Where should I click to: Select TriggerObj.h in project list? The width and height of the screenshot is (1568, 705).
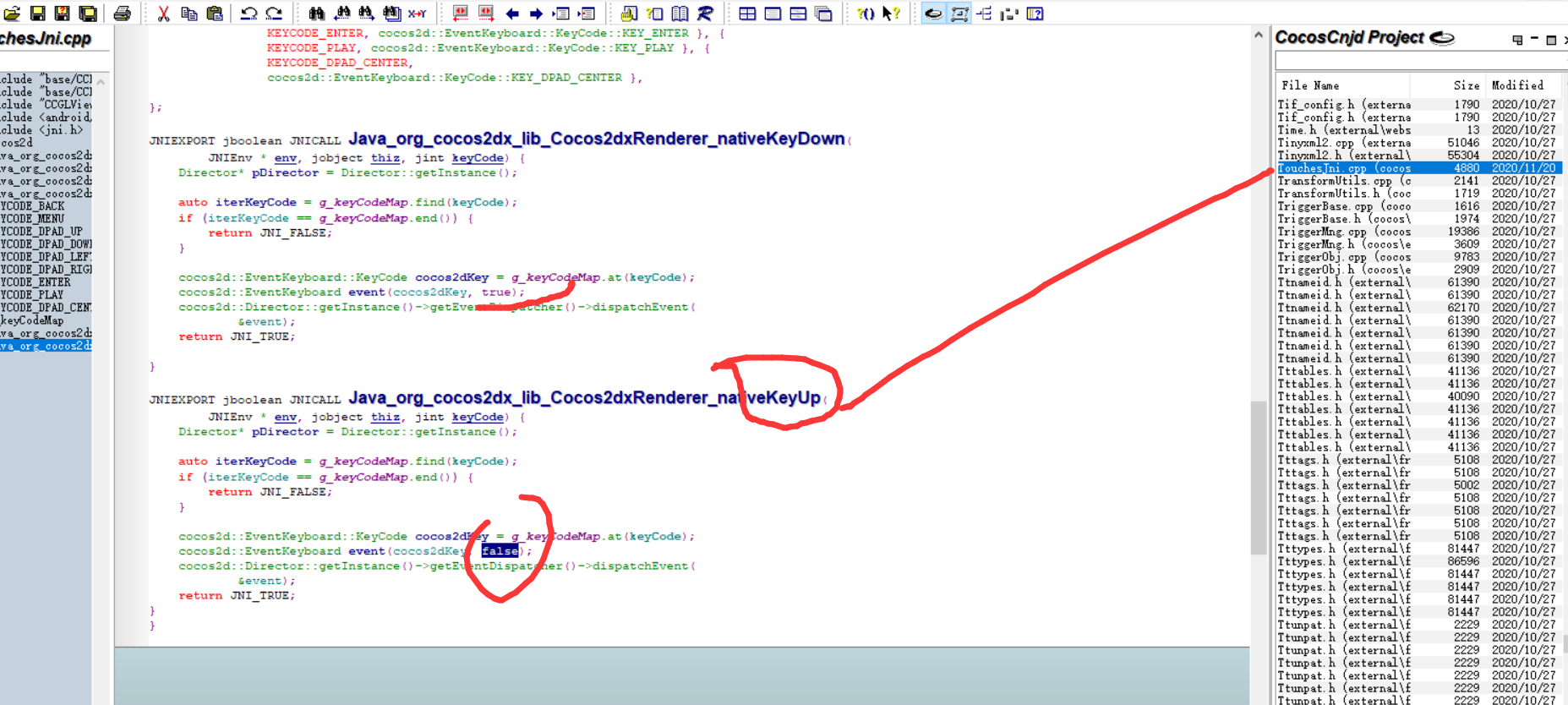click(x=1418, y=270)
